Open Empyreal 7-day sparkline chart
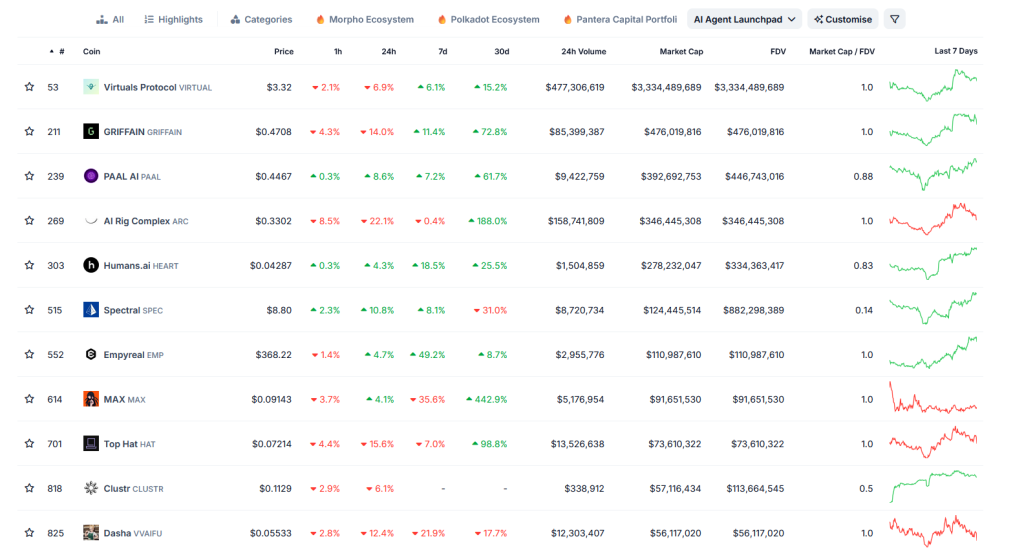 933,353
